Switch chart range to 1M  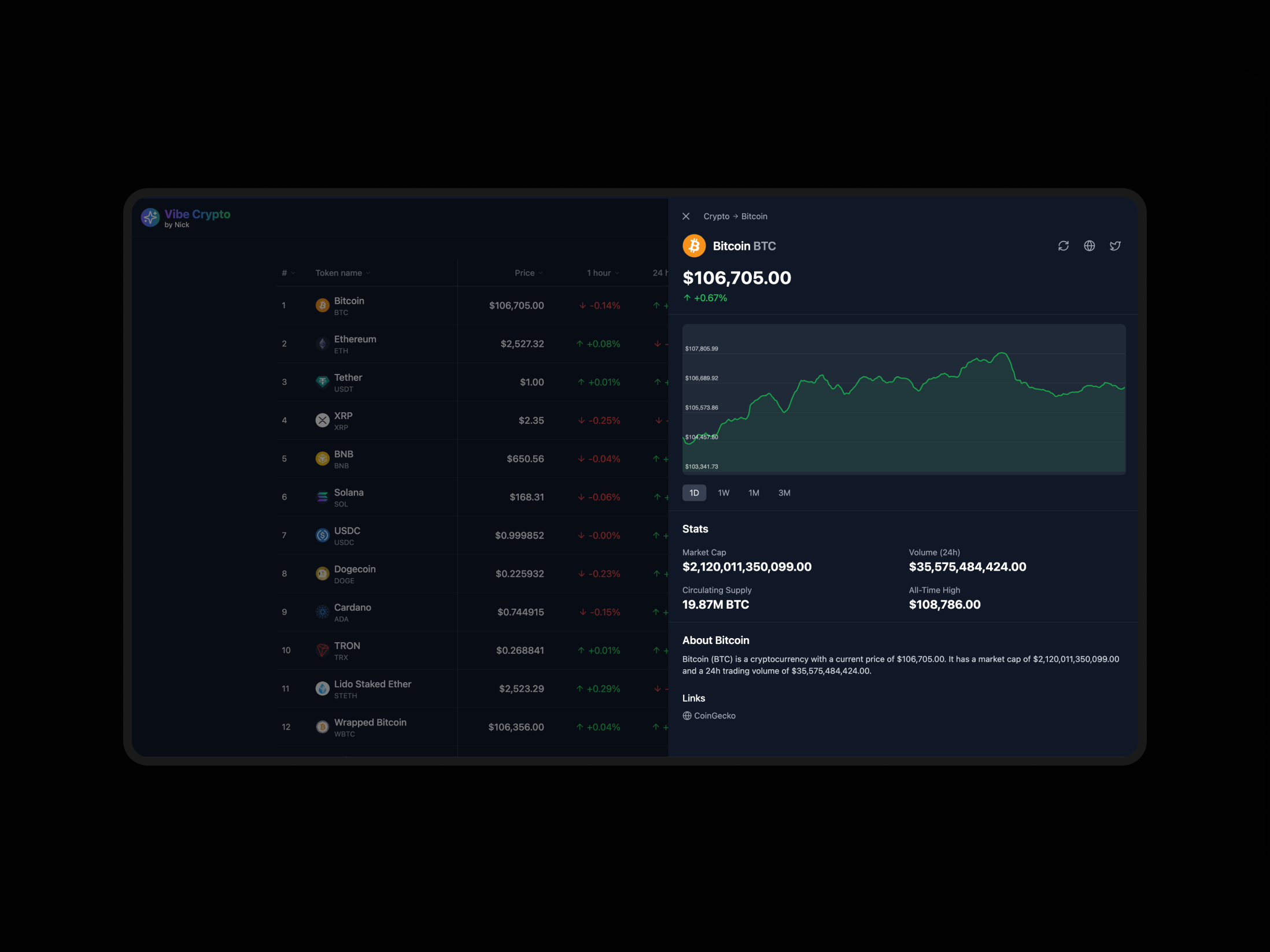[x=754, y=493]
